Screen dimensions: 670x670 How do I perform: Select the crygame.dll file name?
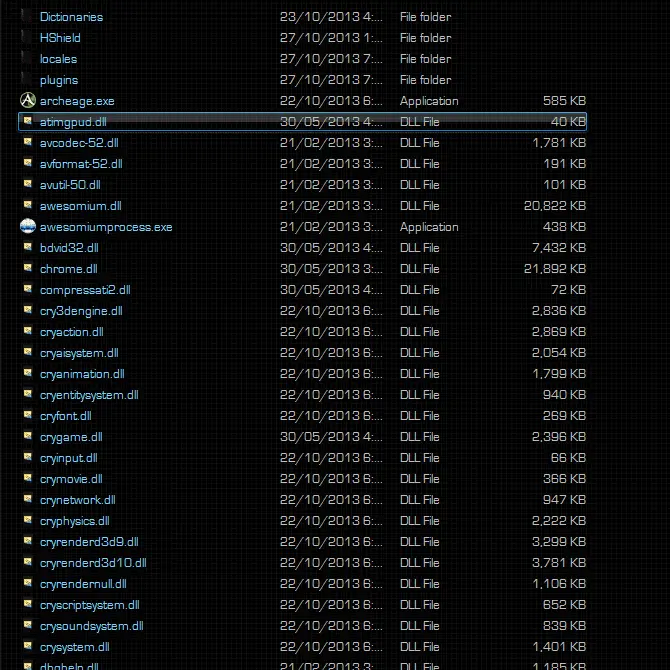point(71,437)
